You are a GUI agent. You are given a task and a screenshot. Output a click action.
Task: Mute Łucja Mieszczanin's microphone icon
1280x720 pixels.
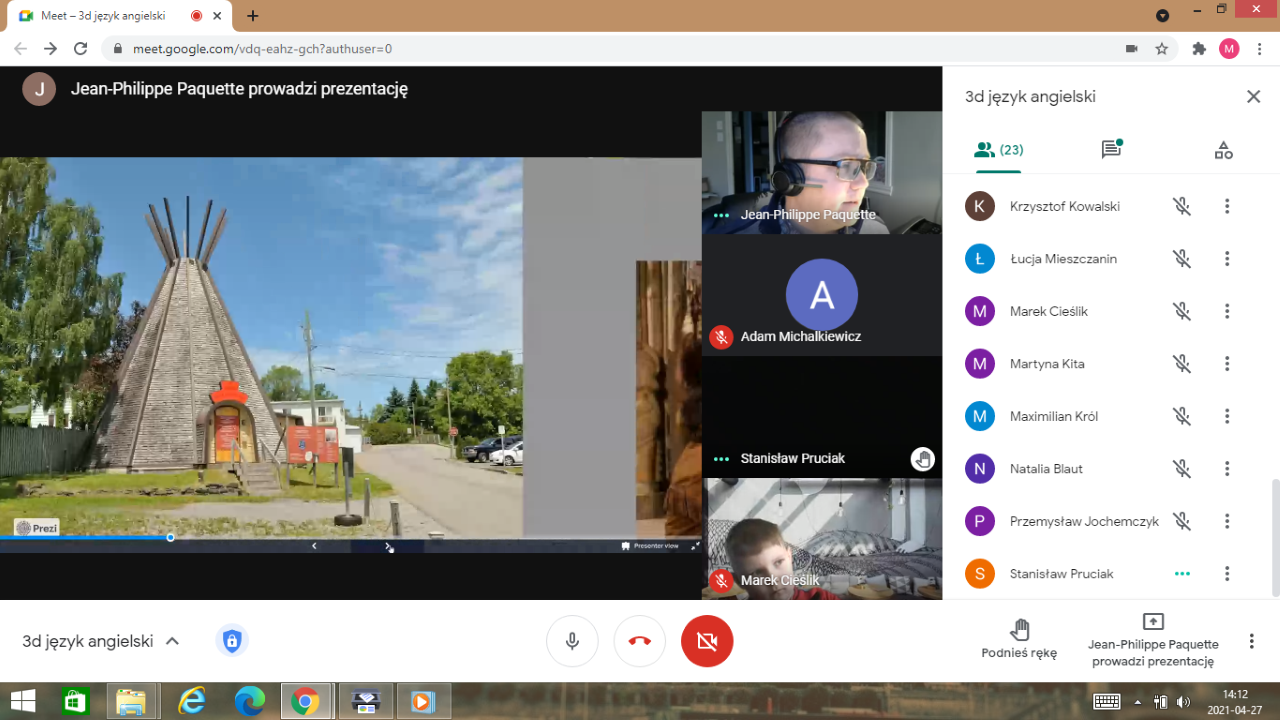[x=1182, y=259]
